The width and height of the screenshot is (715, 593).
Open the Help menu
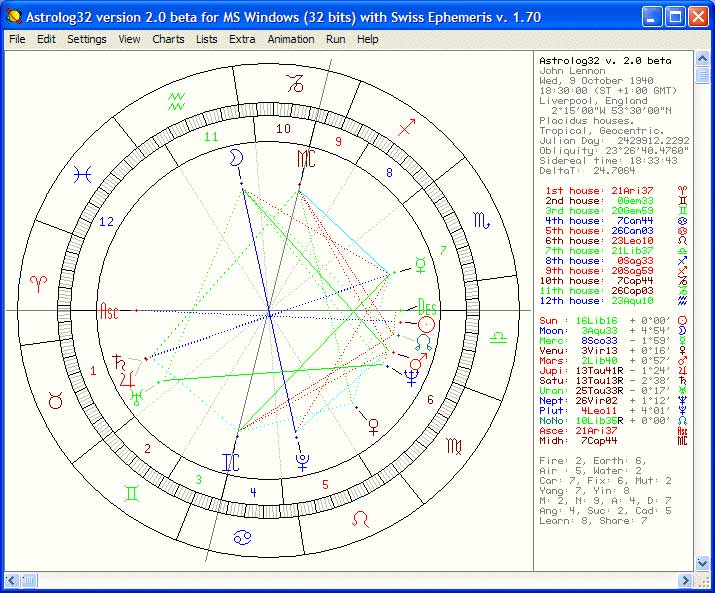click(368, 39)
